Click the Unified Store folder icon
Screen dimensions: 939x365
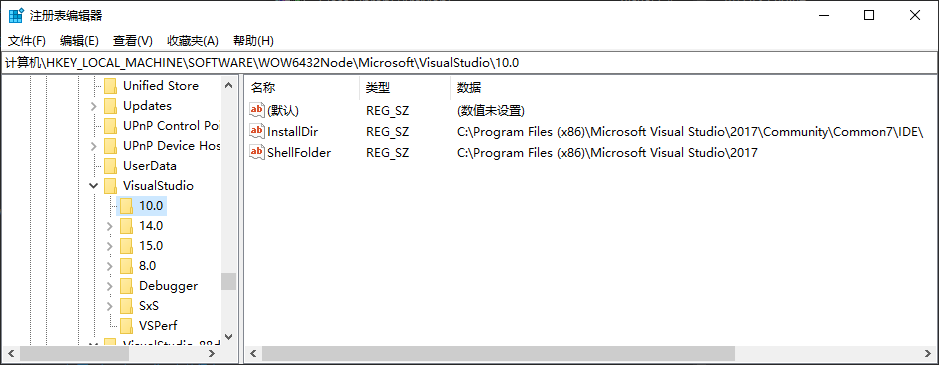point(110,86)
